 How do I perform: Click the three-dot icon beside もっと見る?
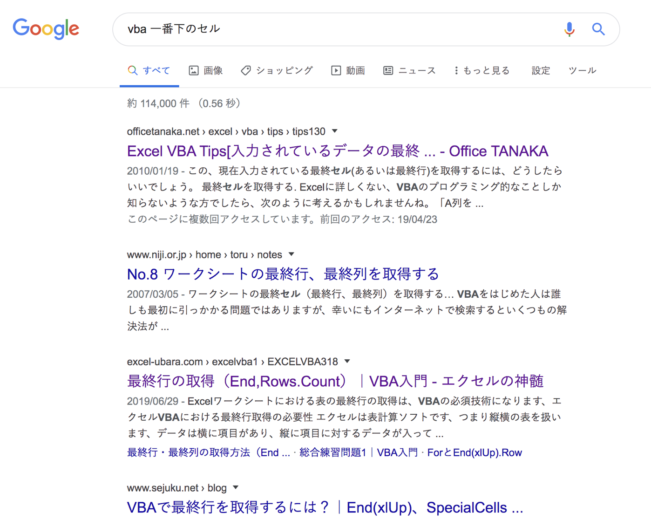[x=456, y=71]
